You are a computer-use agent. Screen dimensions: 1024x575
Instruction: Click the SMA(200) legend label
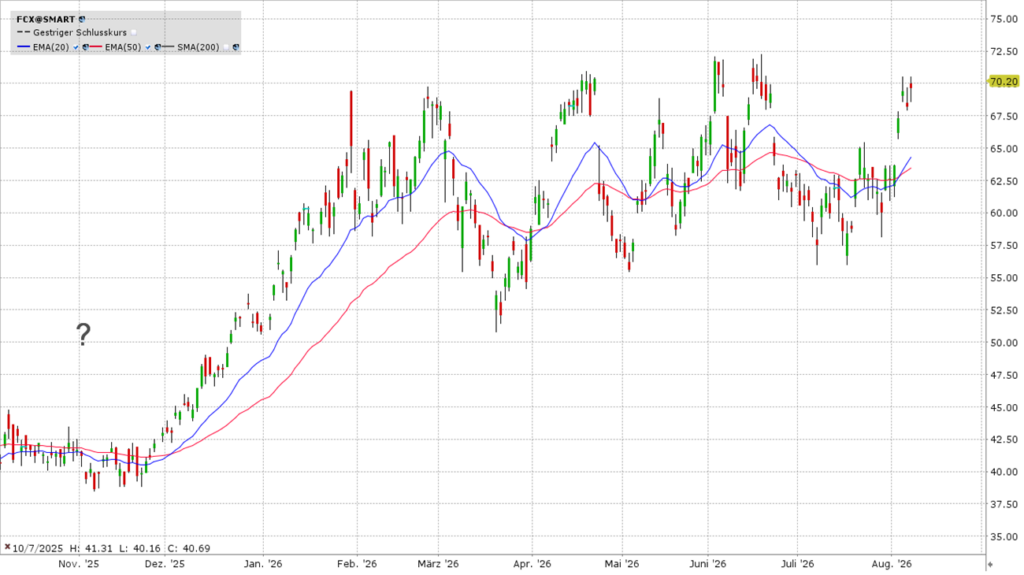click(199, 47)
